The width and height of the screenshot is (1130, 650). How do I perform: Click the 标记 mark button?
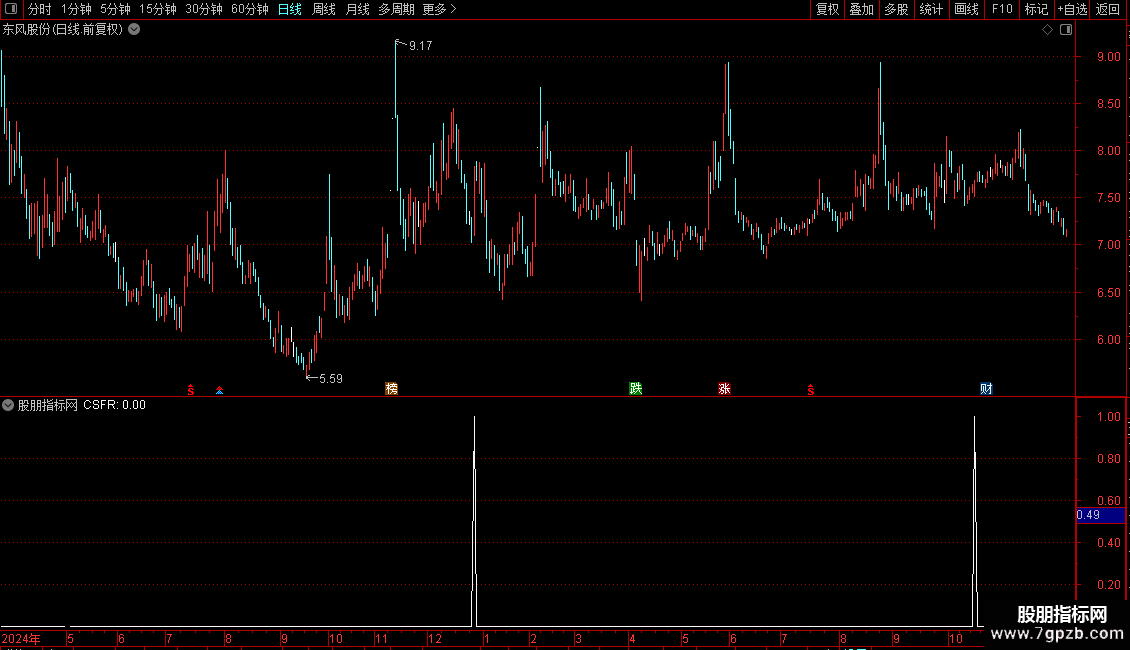click(x=1036, y=9)
